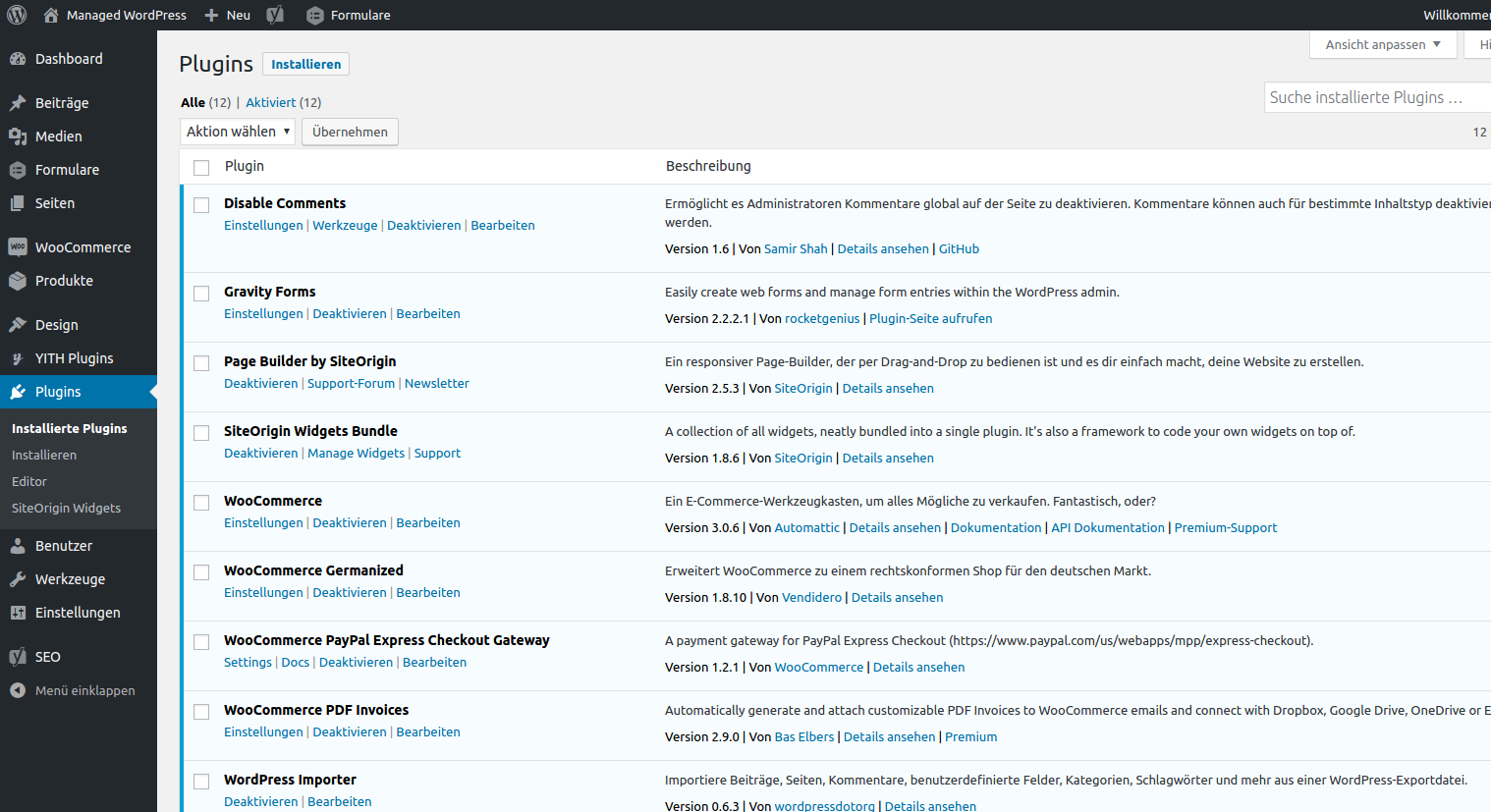Open the Vendidero author link
Screen dimensions: 1491x812
(x=811, y=598)
